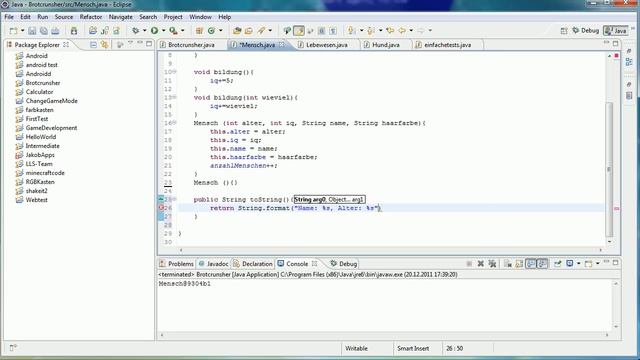Toggle Show Console on Standard Out

(x=531, y=264)
